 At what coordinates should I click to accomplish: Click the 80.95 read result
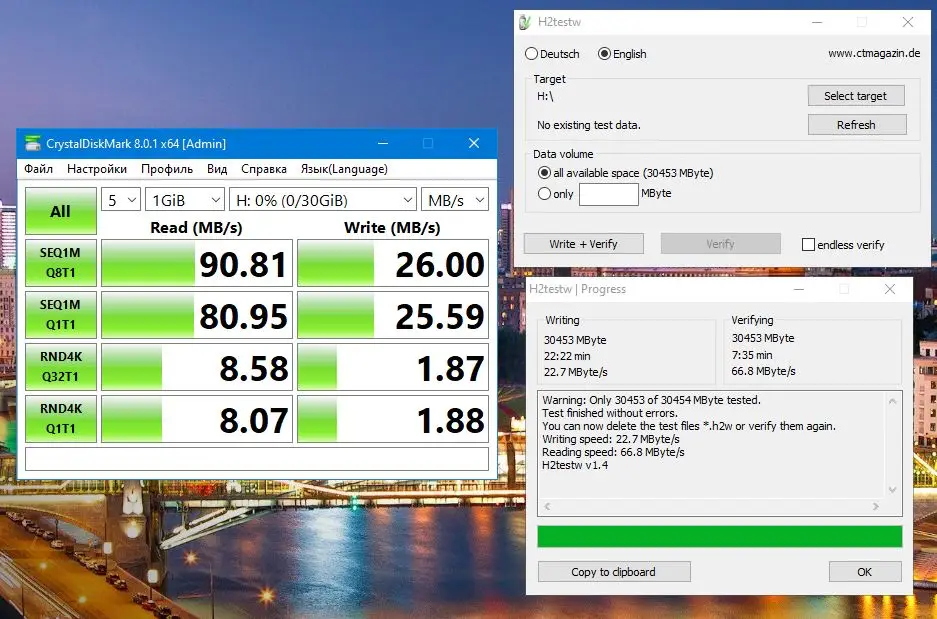point(197,315)
